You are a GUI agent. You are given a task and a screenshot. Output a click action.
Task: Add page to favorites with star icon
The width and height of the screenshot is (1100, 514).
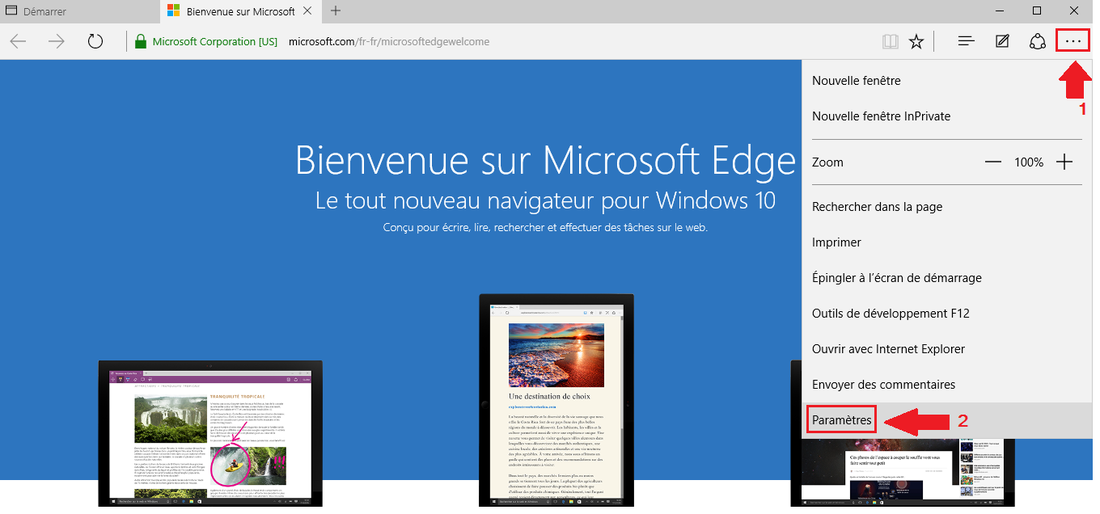[916, 42]
